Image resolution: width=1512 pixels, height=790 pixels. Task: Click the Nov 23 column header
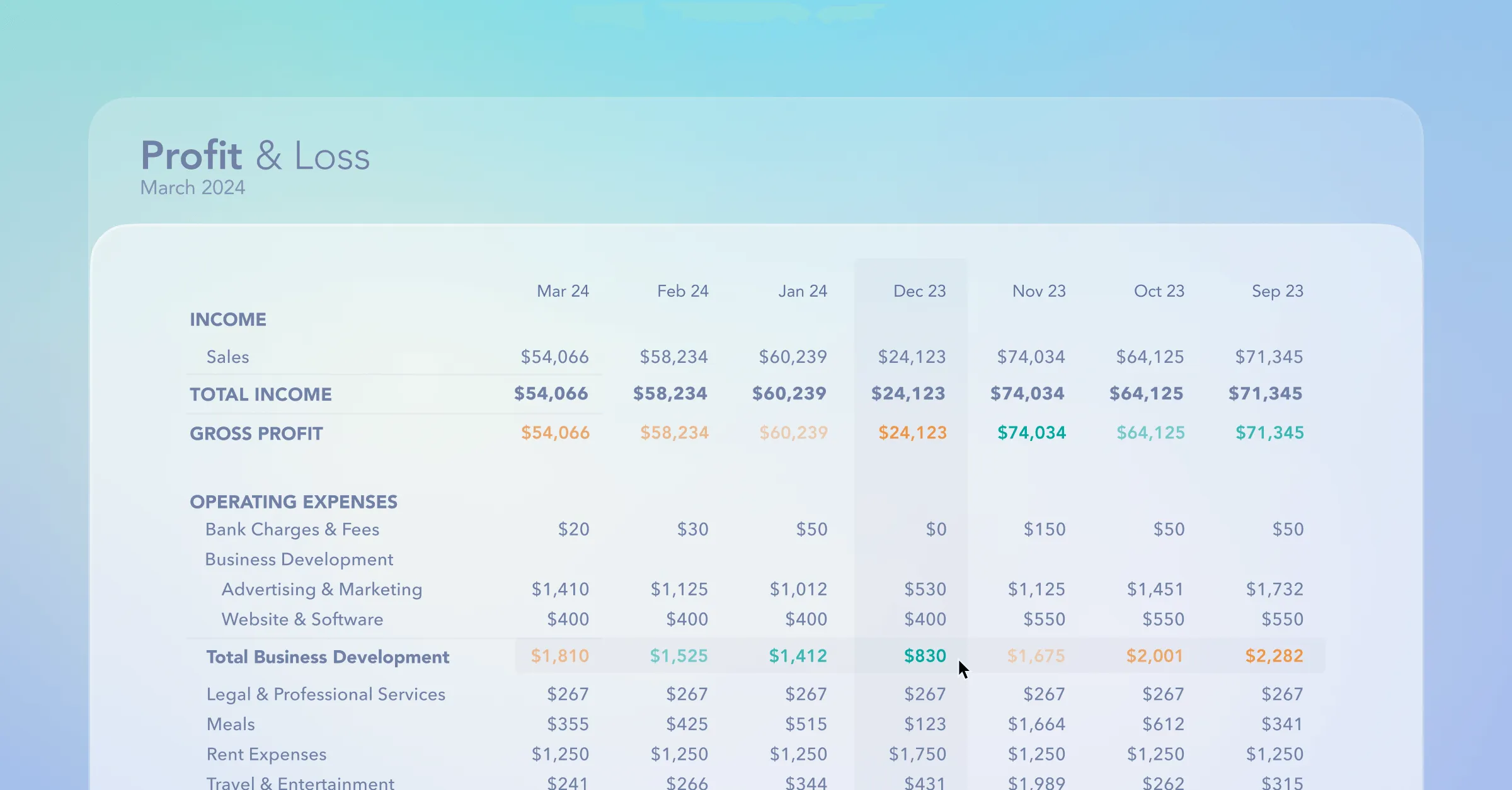pyautogui.click(x=1039, y=291)
